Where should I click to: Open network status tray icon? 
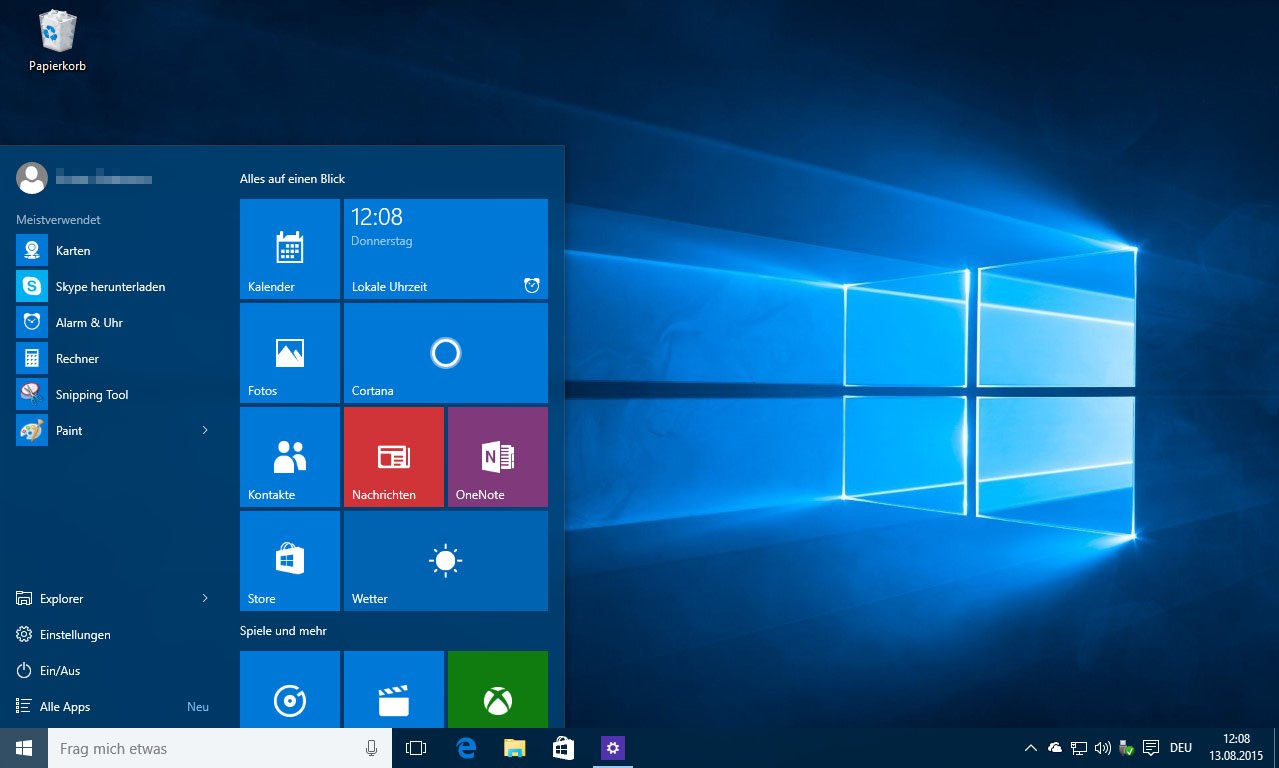(x=1079, y=748)
